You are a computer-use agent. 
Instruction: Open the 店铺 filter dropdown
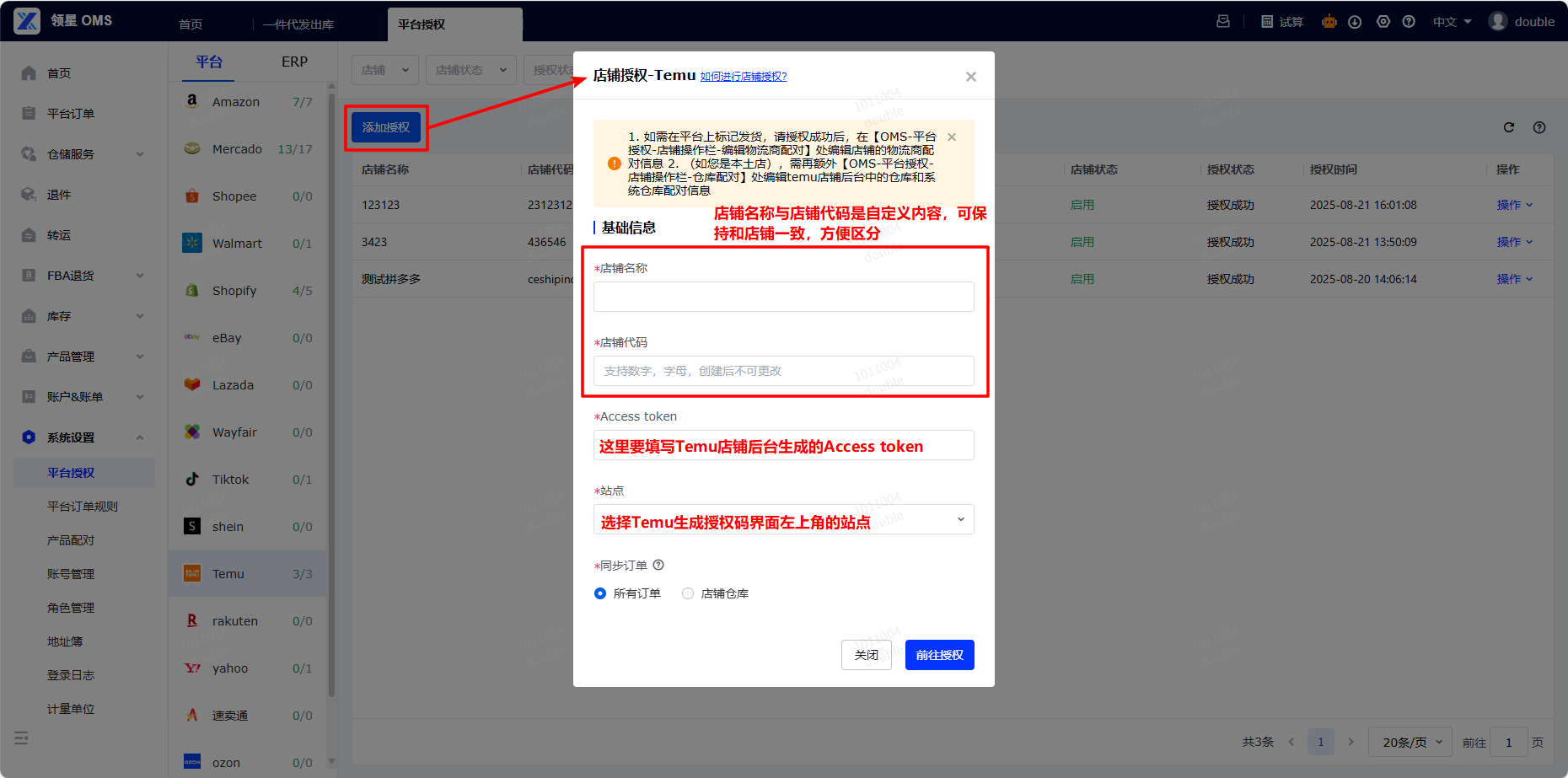385,70
